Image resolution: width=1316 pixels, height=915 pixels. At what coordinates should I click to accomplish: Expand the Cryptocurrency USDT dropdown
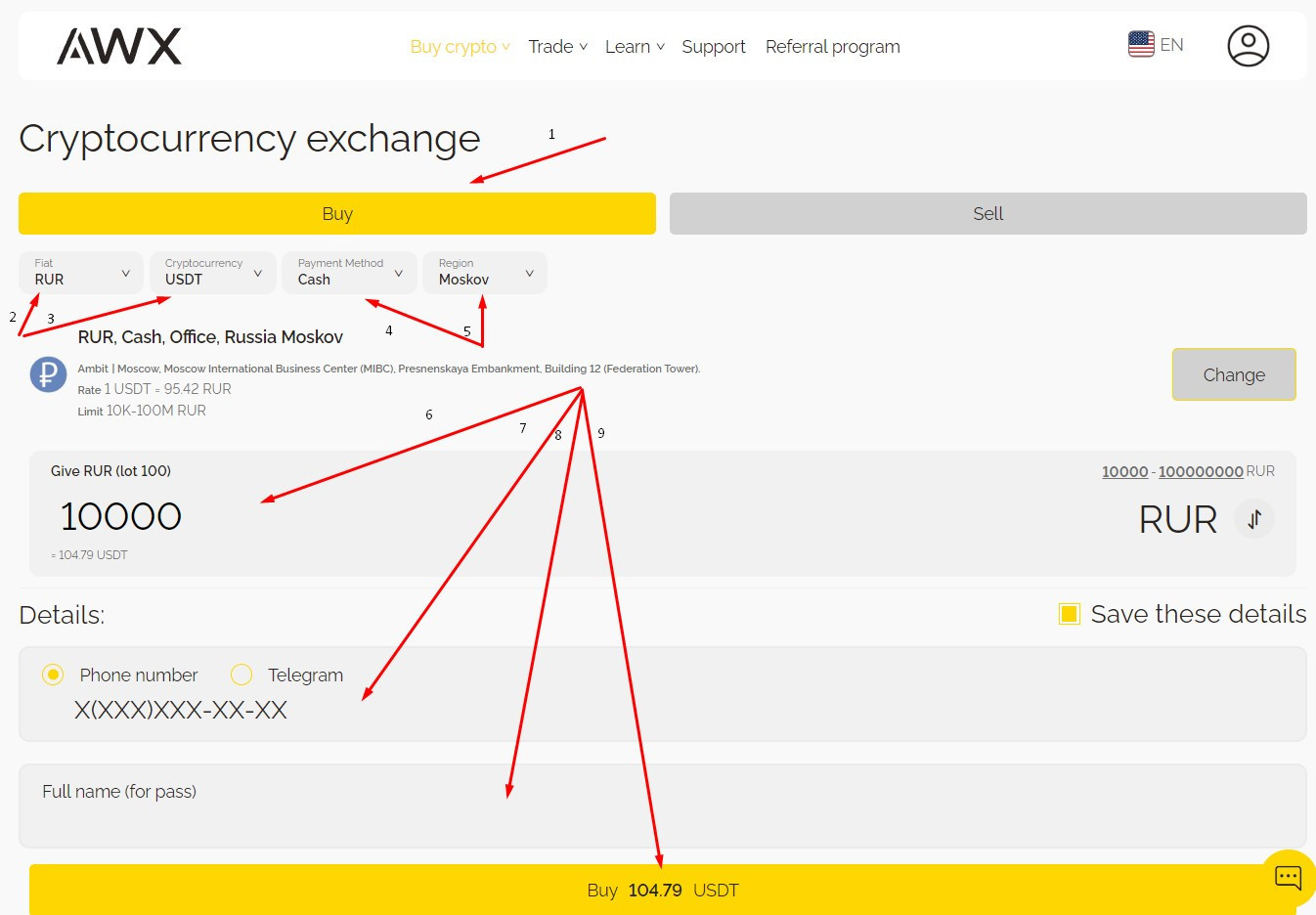pos(212,273)
